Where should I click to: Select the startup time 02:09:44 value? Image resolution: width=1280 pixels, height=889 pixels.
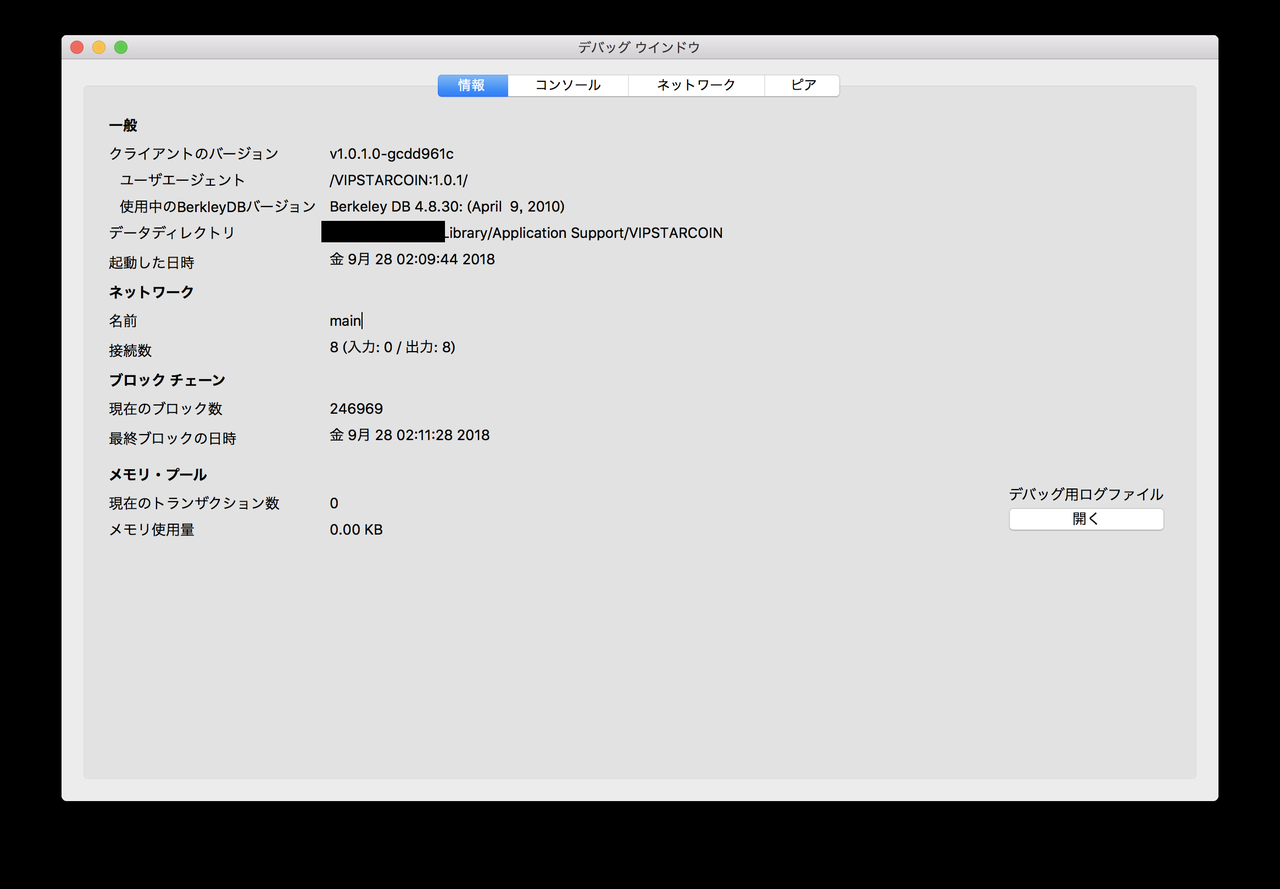[x=412, y=260]
